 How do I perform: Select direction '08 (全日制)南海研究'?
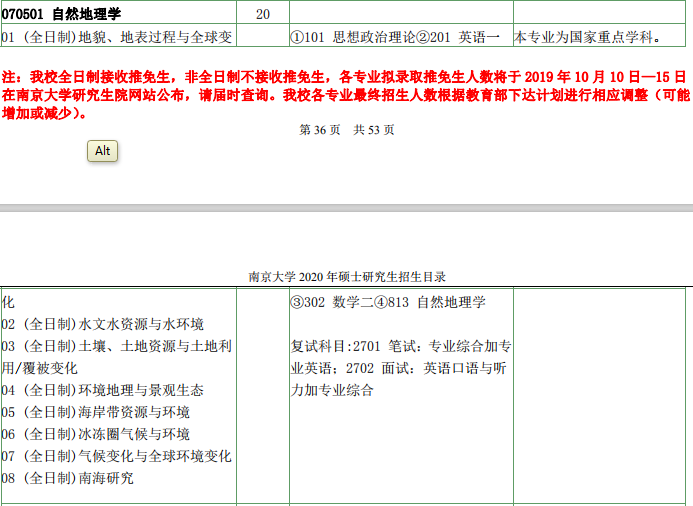point(67,478)
